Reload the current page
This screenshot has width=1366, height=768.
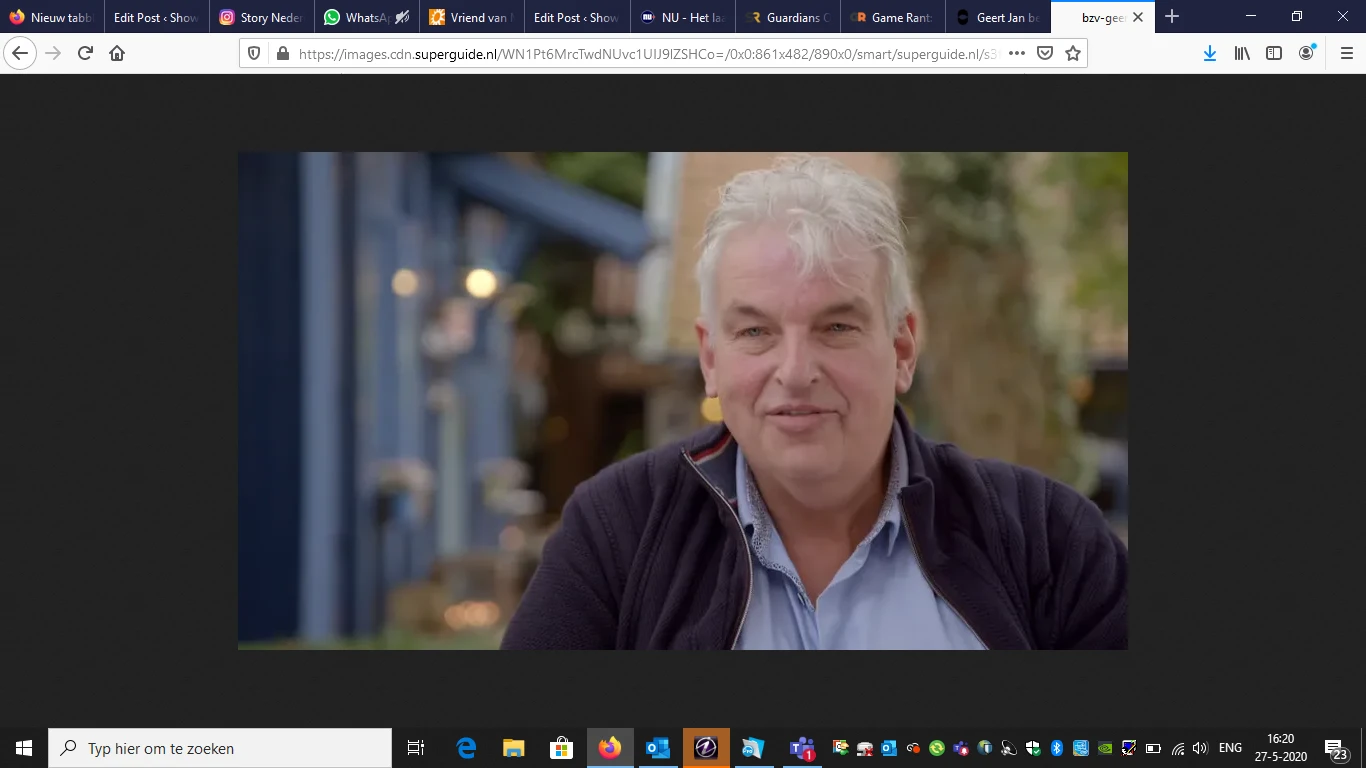(84, 53)
